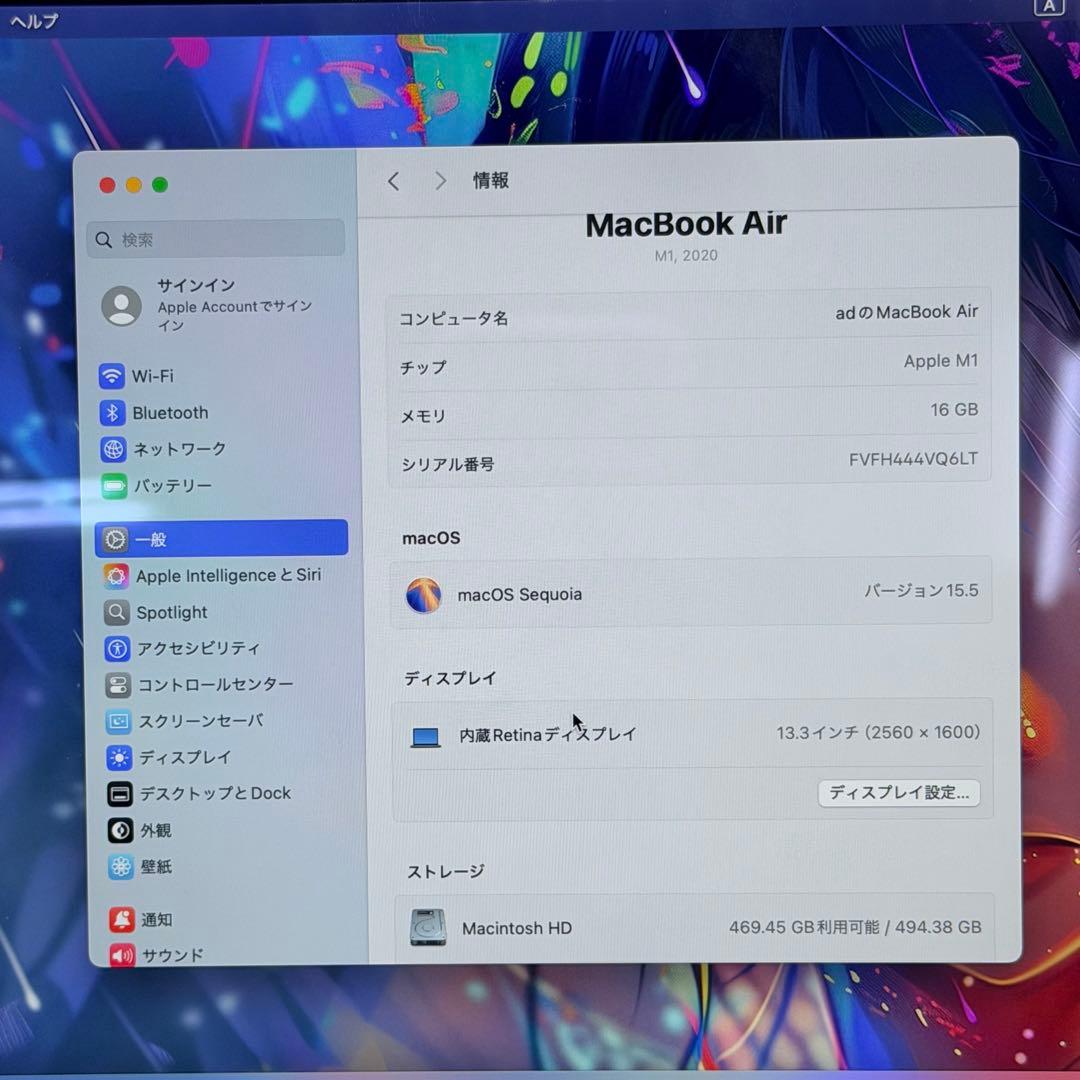1080x1080 pixels.
Task: Select Apple Intelligence と Siri settings
Action: pyautogui.click(x=229, y=575)
